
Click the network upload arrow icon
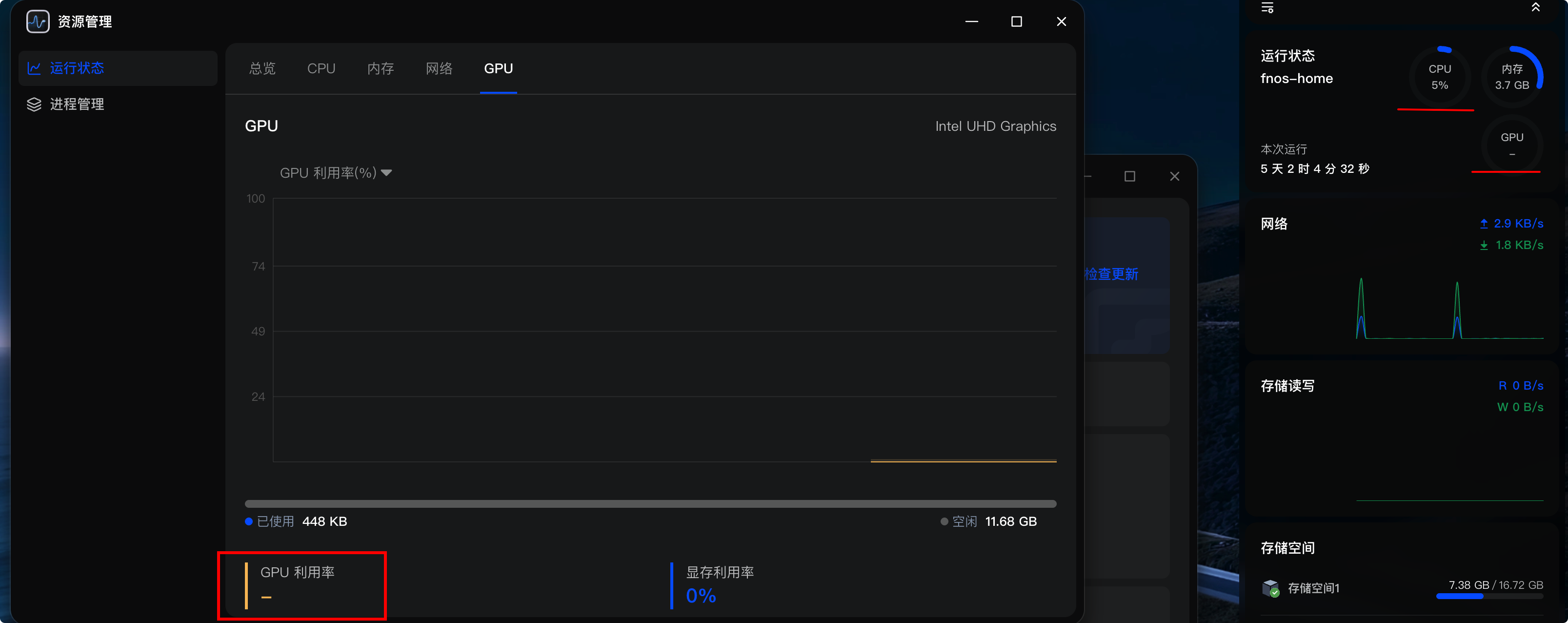(1484, 224)
